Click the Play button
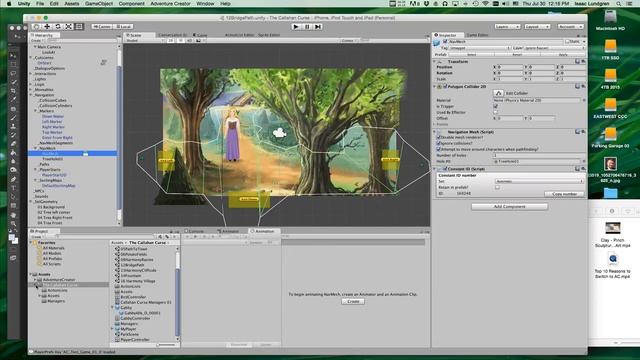 coord(296,27)
